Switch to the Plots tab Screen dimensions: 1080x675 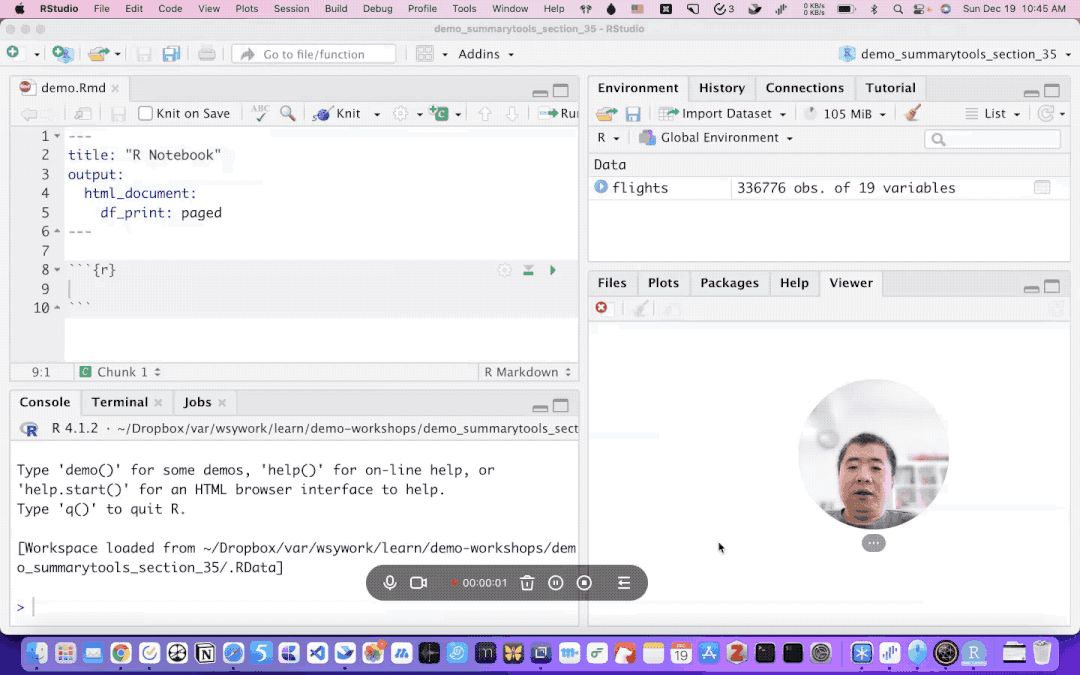click(663, 283)
